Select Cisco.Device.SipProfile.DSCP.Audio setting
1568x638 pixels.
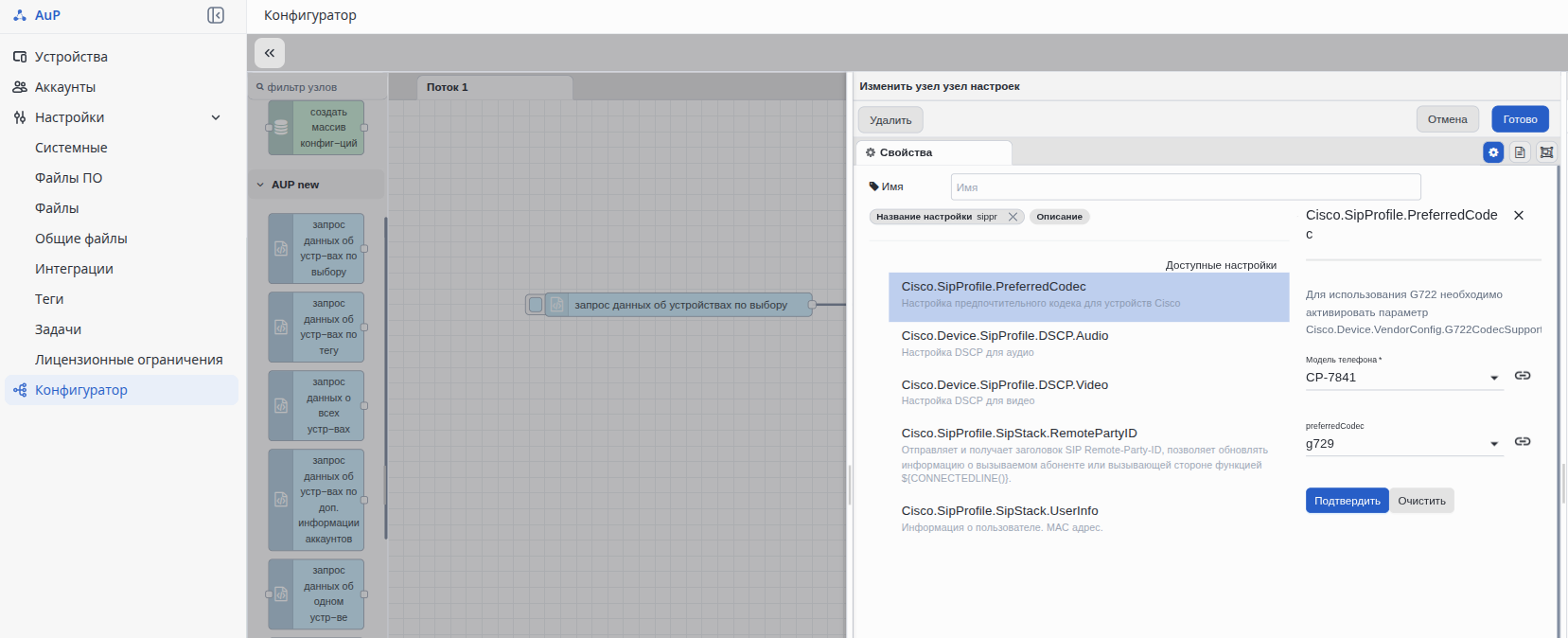[1088, 345]
